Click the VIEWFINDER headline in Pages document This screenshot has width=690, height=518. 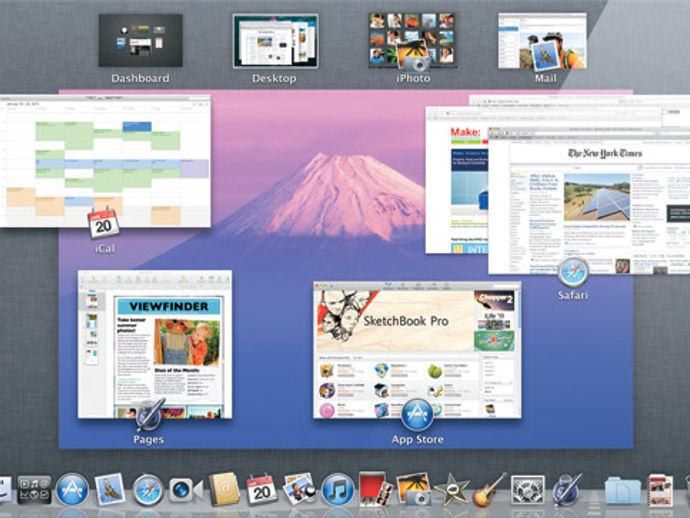click(169, 306)
